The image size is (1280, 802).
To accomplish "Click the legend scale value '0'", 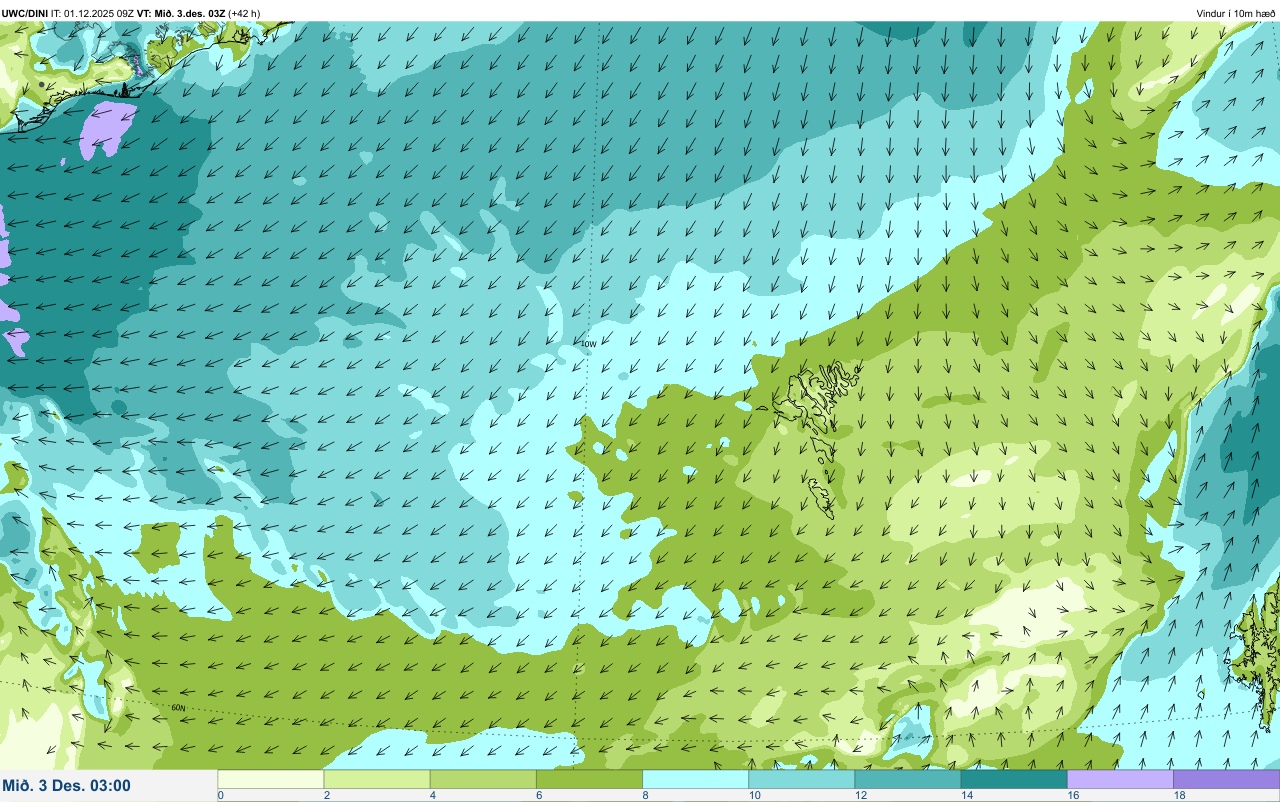I will click(220, 795).
